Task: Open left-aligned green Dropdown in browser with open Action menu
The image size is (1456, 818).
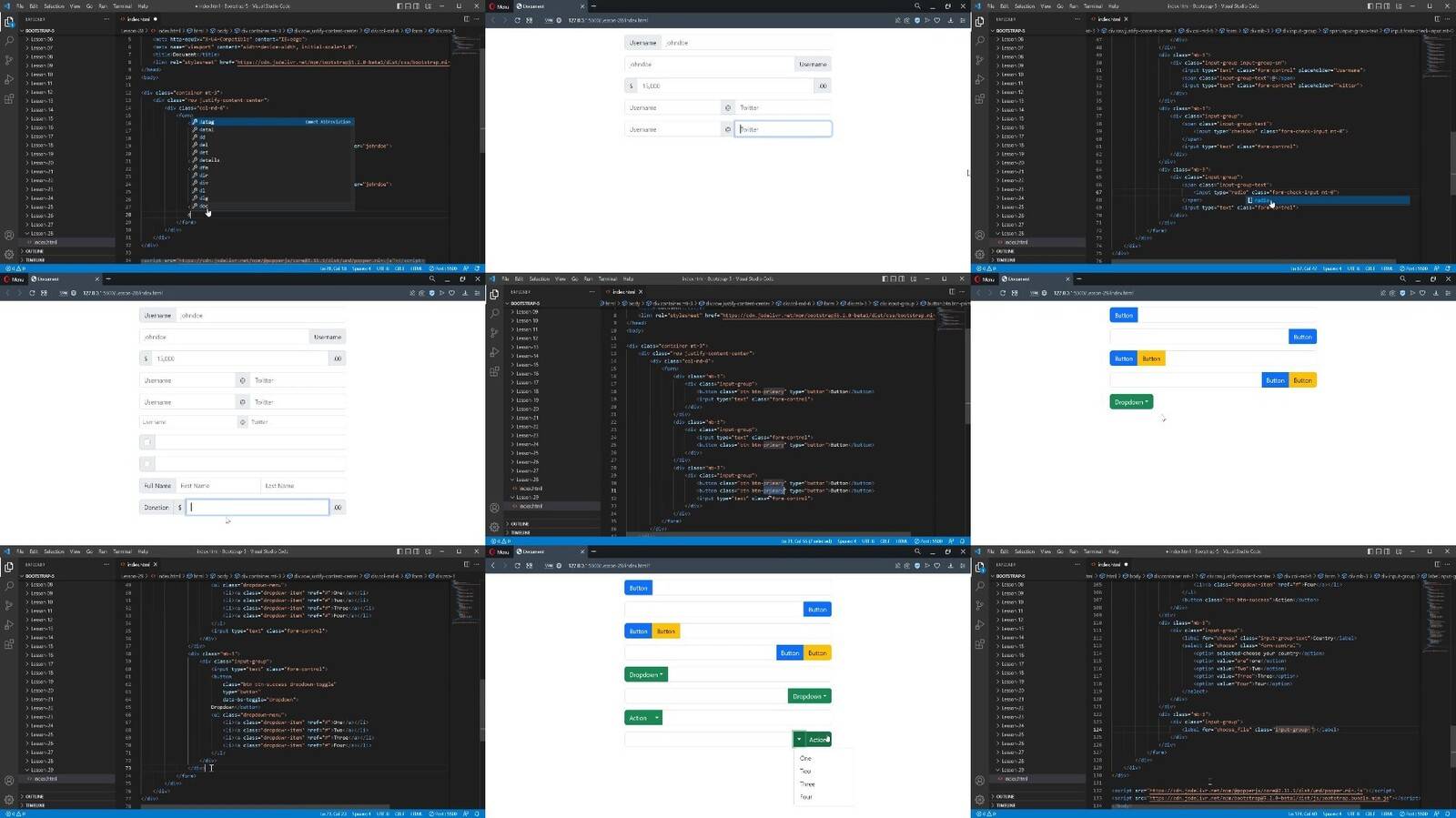Action: click(x=646, y=674)
